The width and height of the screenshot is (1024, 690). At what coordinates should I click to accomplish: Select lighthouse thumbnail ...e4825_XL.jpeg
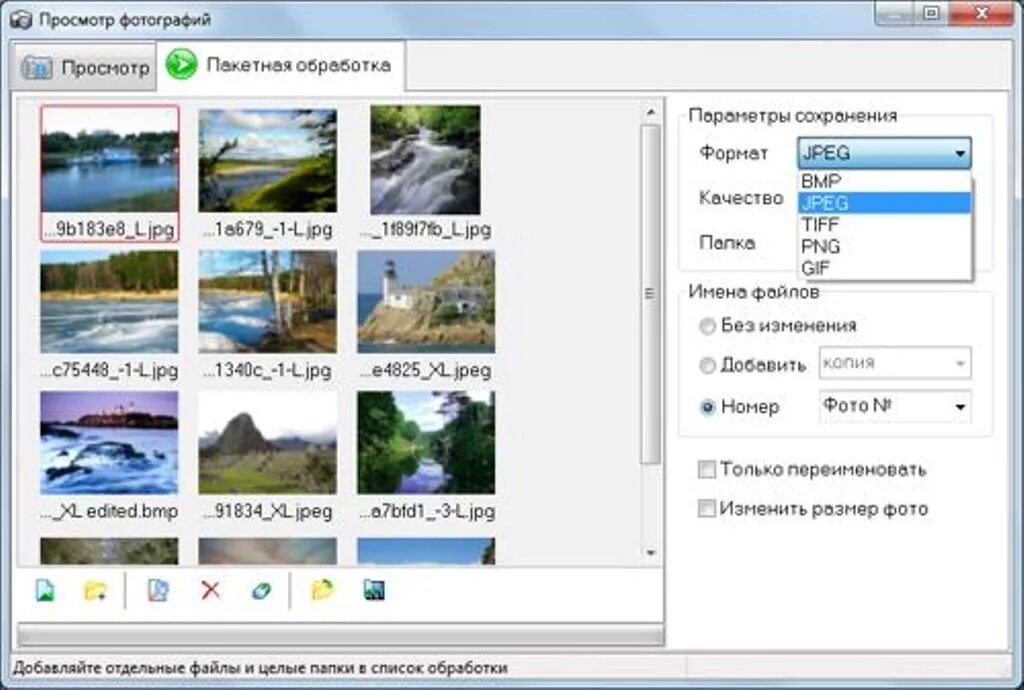(x=426, y=315)
